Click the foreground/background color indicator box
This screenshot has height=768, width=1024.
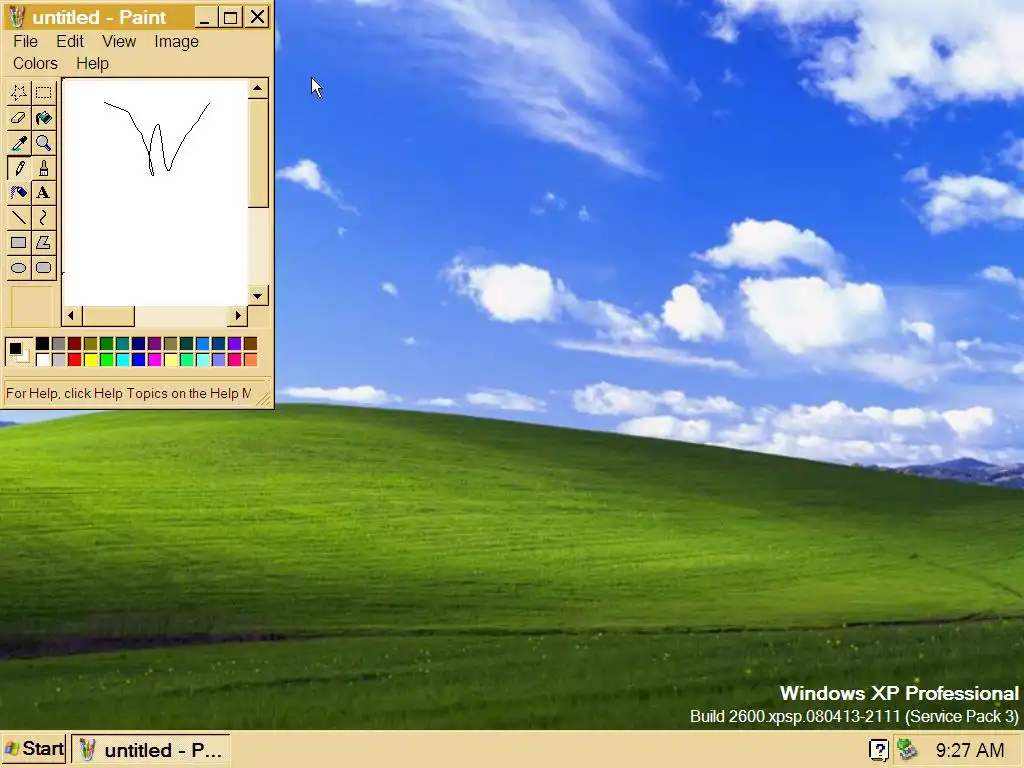coord(18,351)
